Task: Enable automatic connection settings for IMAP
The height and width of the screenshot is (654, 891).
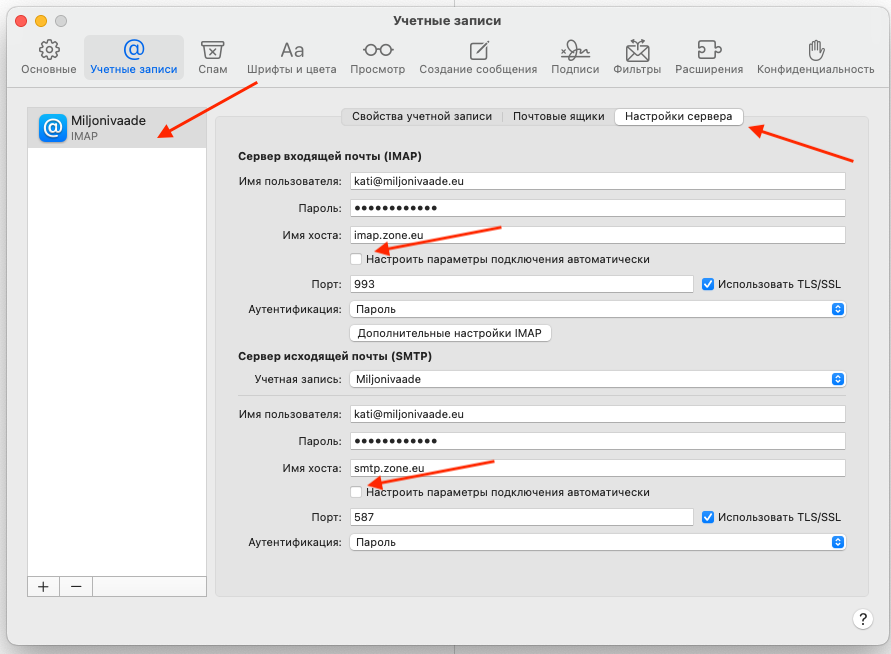Action: click(357, 259)
